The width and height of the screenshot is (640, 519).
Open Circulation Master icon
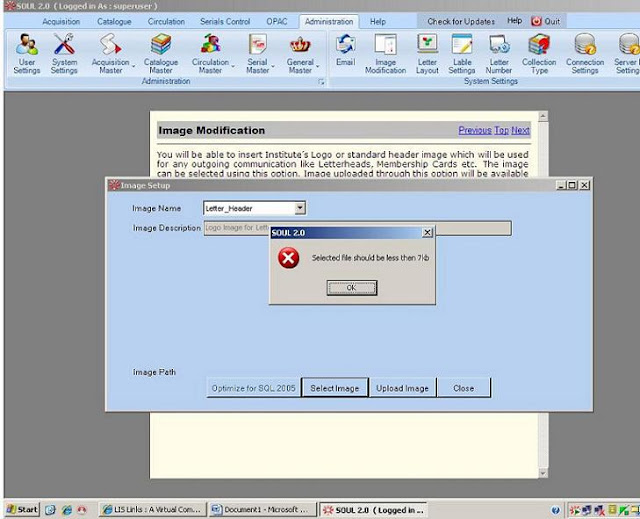[x=211, y=44]
